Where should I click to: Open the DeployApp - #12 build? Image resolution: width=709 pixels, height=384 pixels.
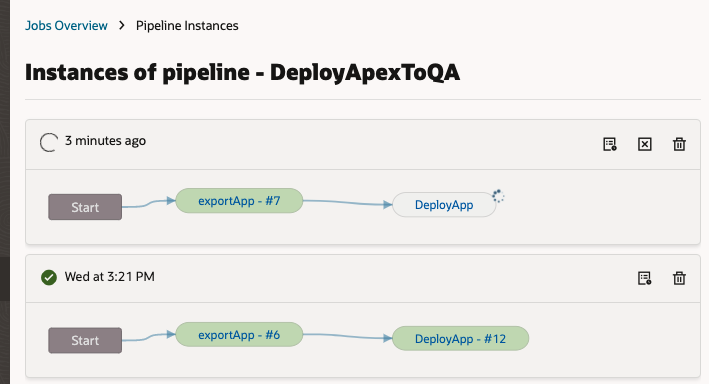pos(460,339)
